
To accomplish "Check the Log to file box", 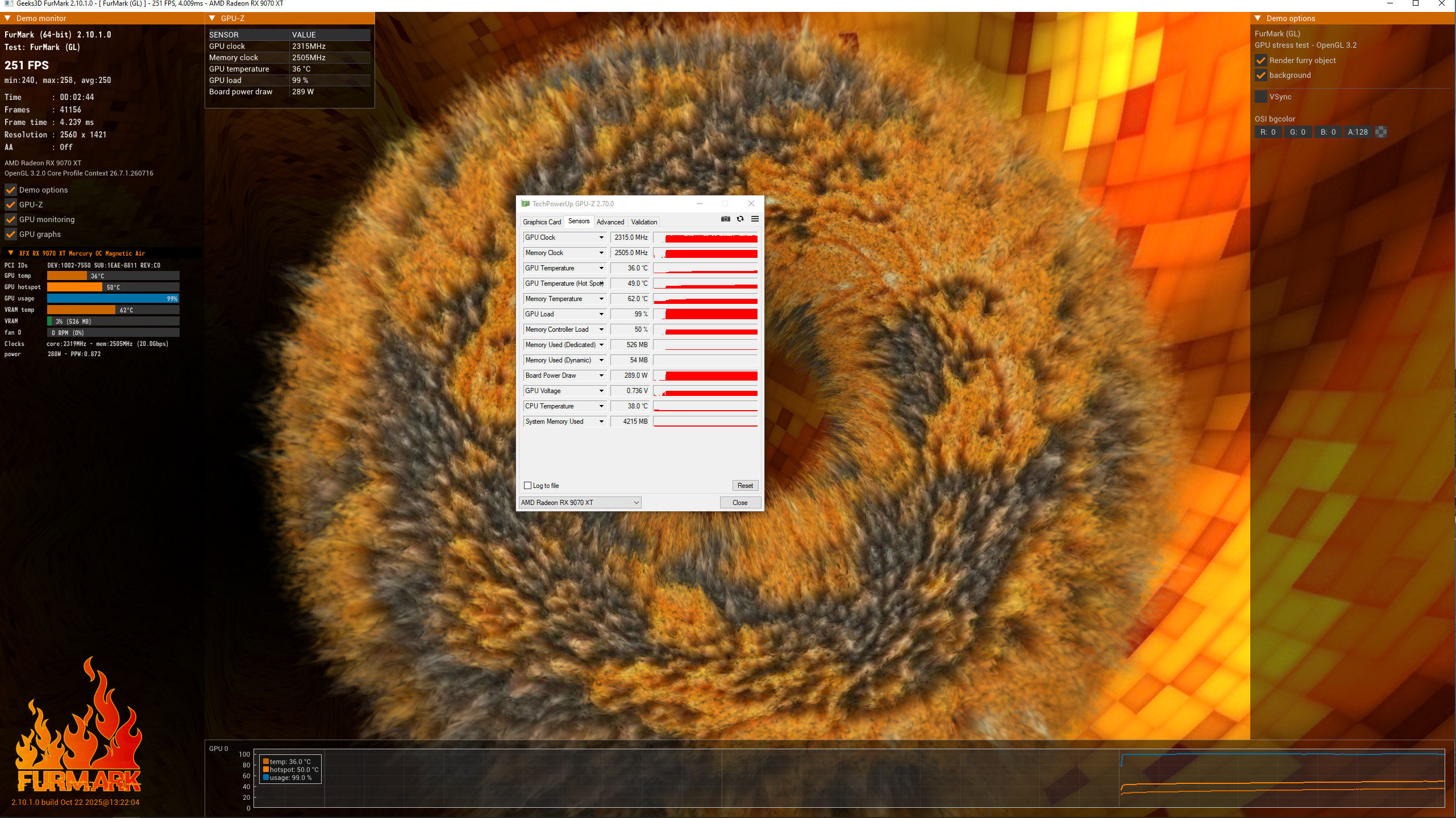I will pyautogui.click(x=527, y=486).
